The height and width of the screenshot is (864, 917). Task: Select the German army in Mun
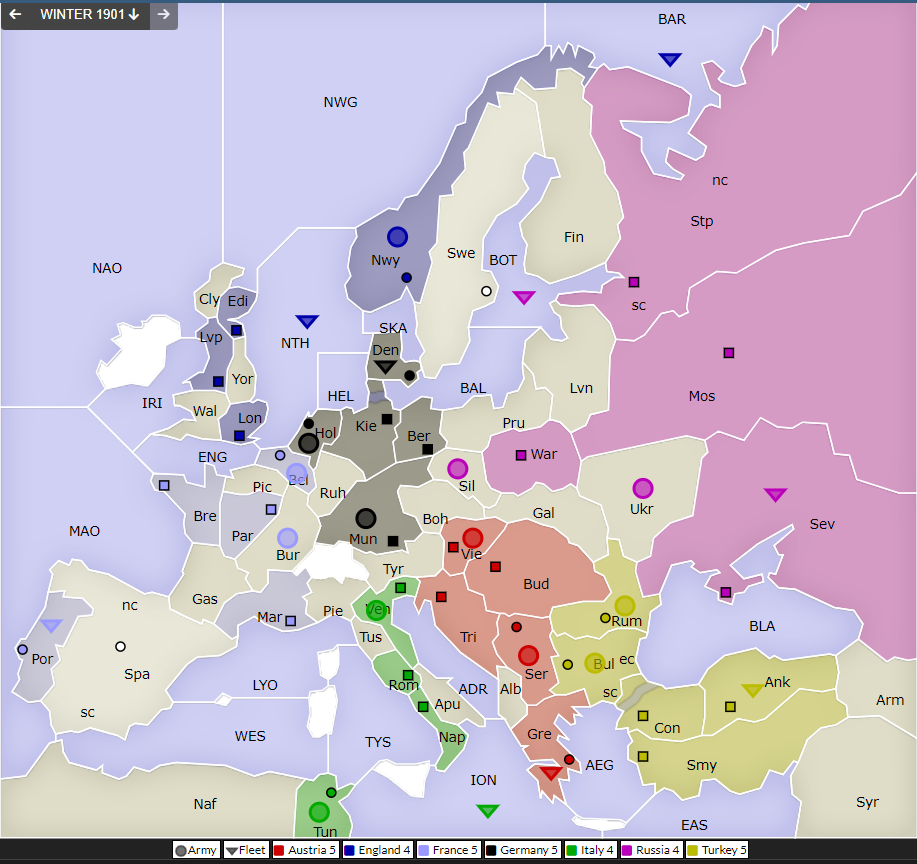(366, 518)
